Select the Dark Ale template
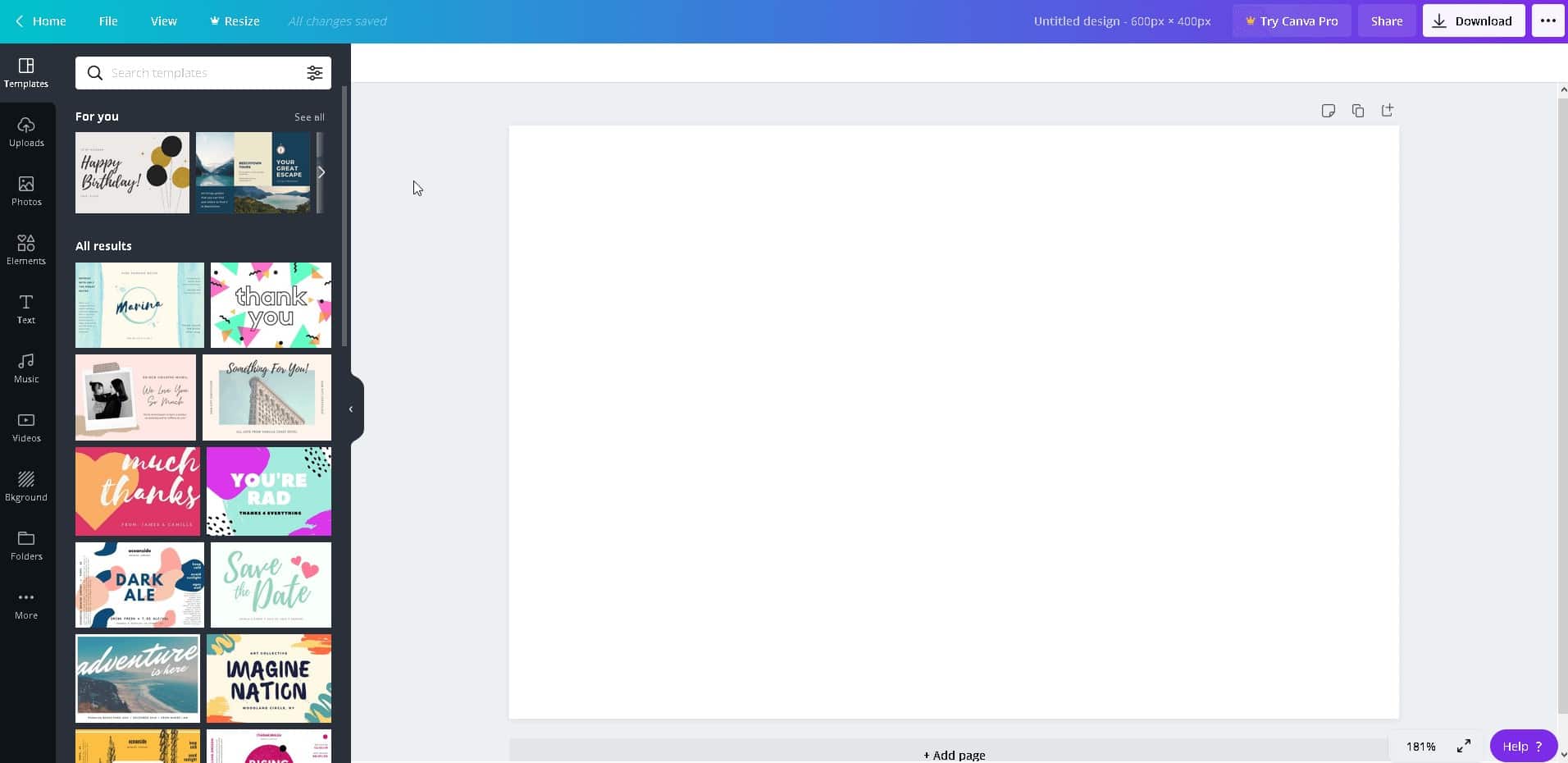Viewport: 1568px width, 763px height. point(139,585)
